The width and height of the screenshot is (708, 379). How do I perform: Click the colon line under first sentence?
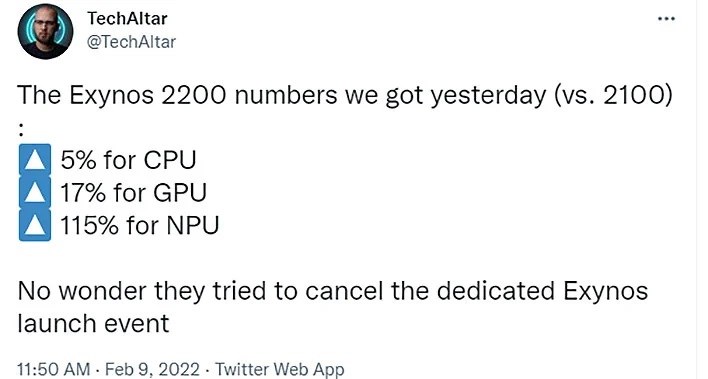coord(20,129)
